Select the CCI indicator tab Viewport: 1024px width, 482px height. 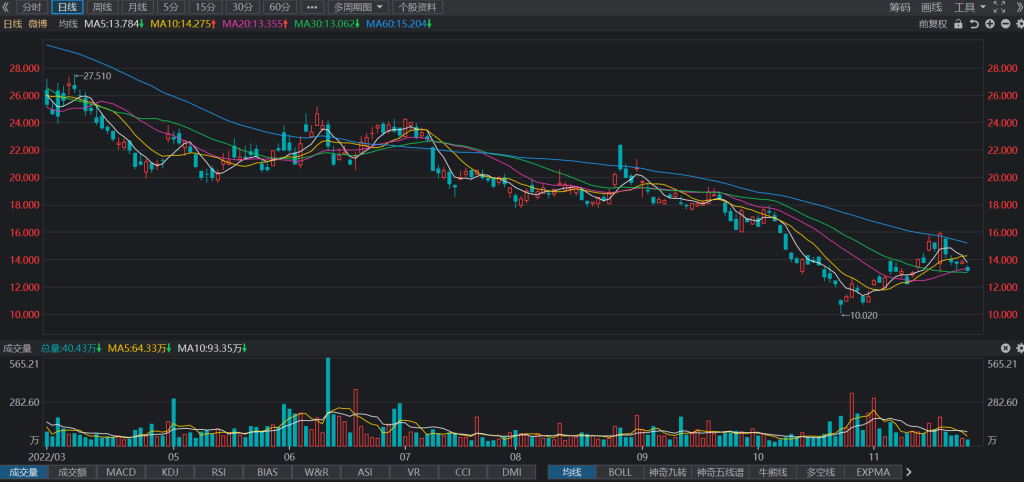point(463,472)
